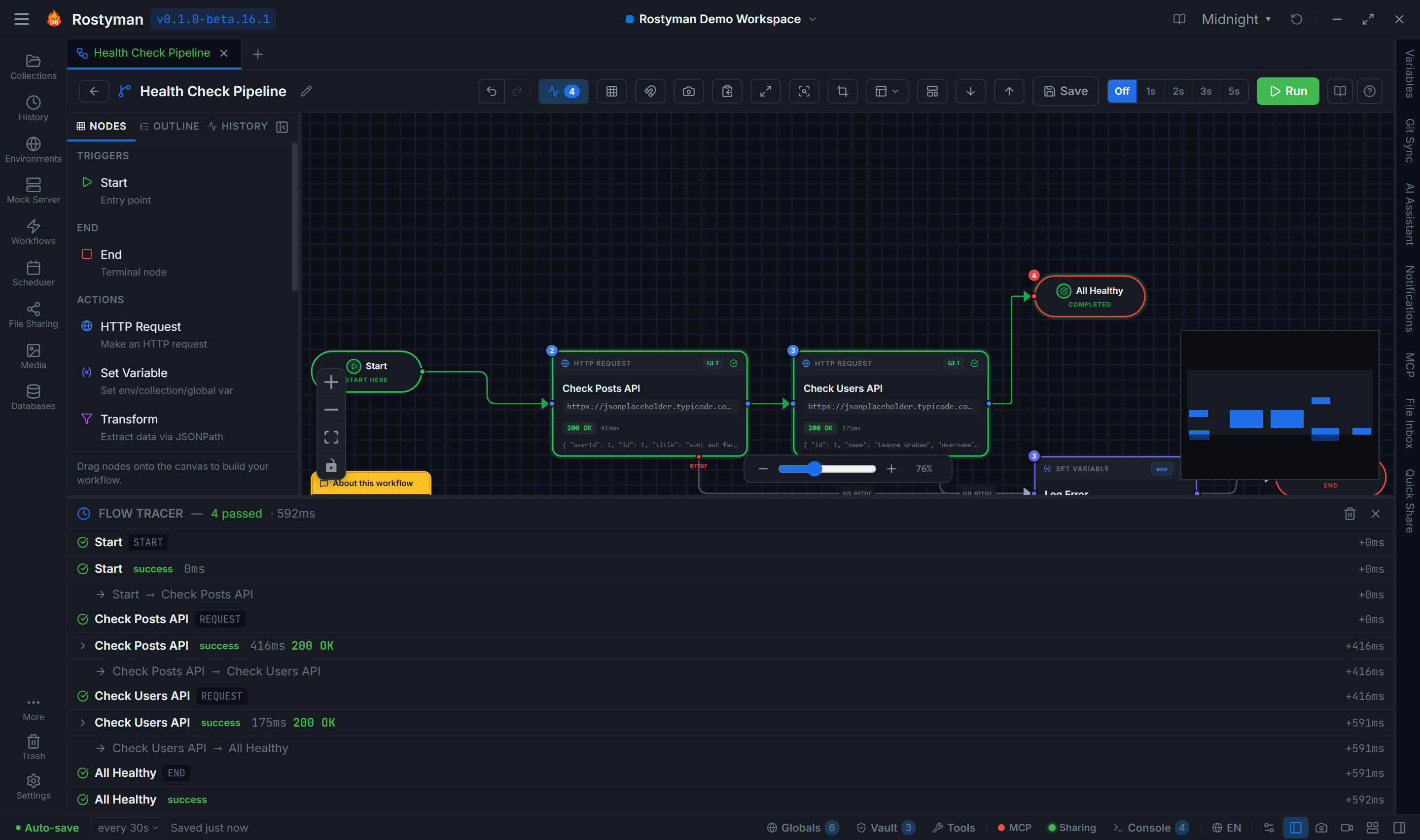
Task: Click the zoom slider minus button
Action: (x=763, y=469)
